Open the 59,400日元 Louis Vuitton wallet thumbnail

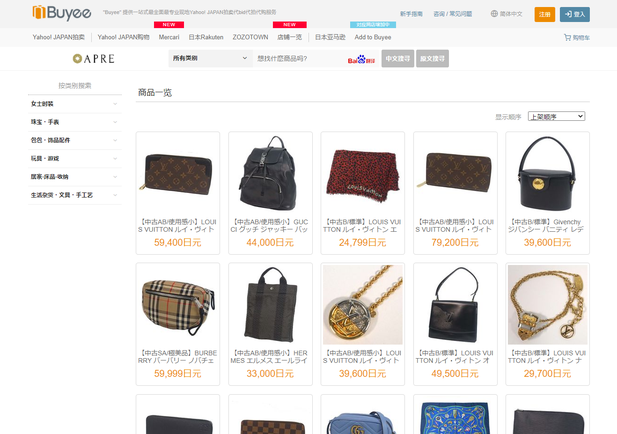178,174
